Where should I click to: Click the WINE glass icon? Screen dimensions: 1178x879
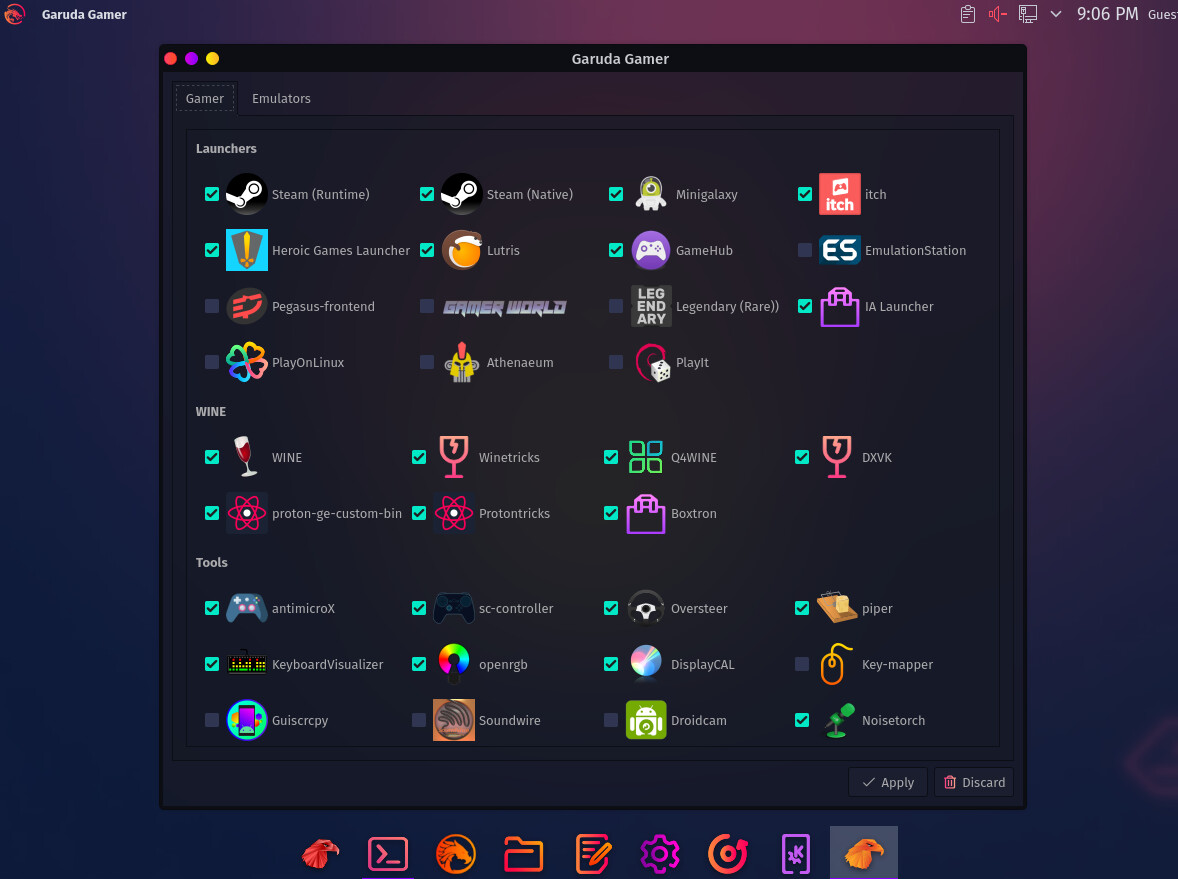click(x=245, y=457)
